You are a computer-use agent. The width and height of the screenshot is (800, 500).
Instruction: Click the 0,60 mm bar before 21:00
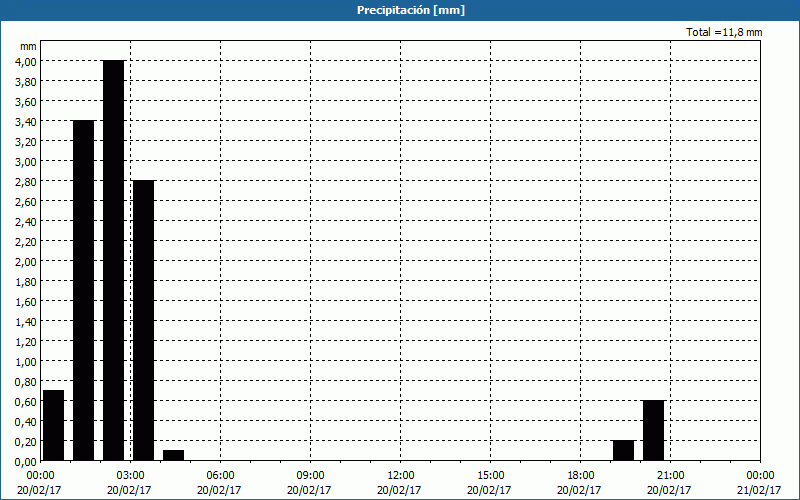[654, 431]
